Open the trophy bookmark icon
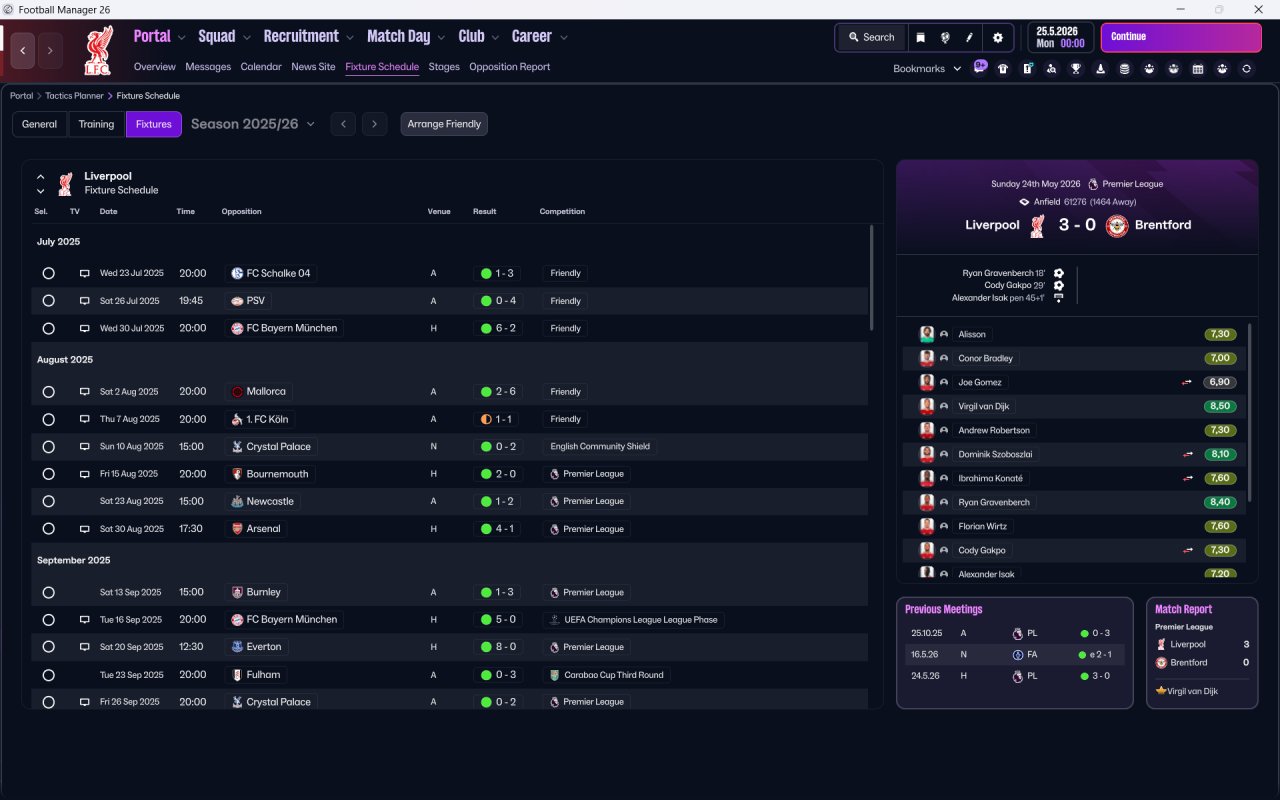Image resolution: width=1280 pixels, height=800 pixels. [x=1076, y=69]
